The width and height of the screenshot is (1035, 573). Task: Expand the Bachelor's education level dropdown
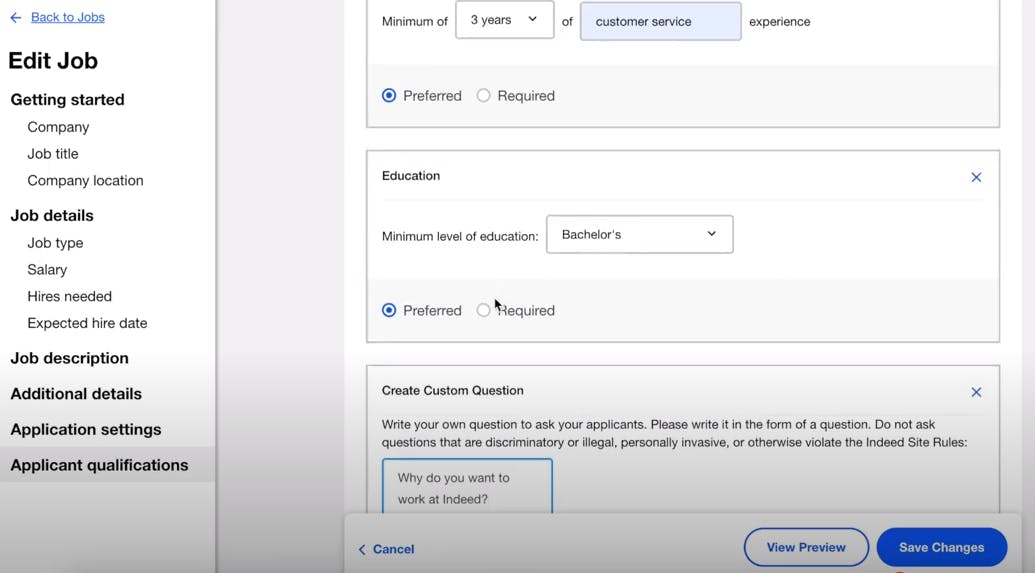(639, 235)
